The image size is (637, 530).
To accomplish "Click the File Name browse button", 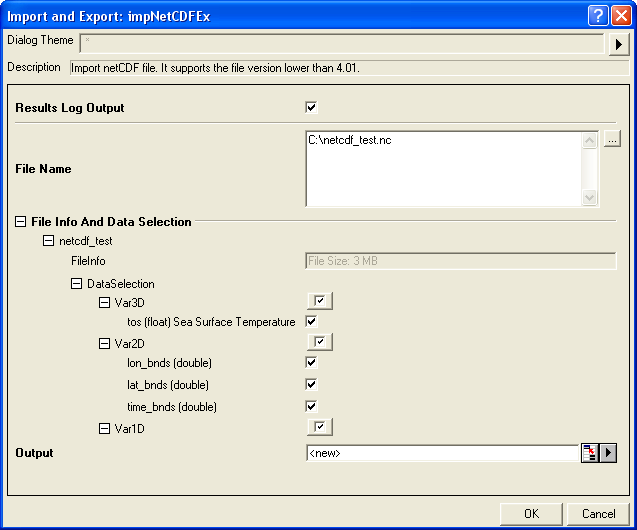I will (x=613, y=139).
